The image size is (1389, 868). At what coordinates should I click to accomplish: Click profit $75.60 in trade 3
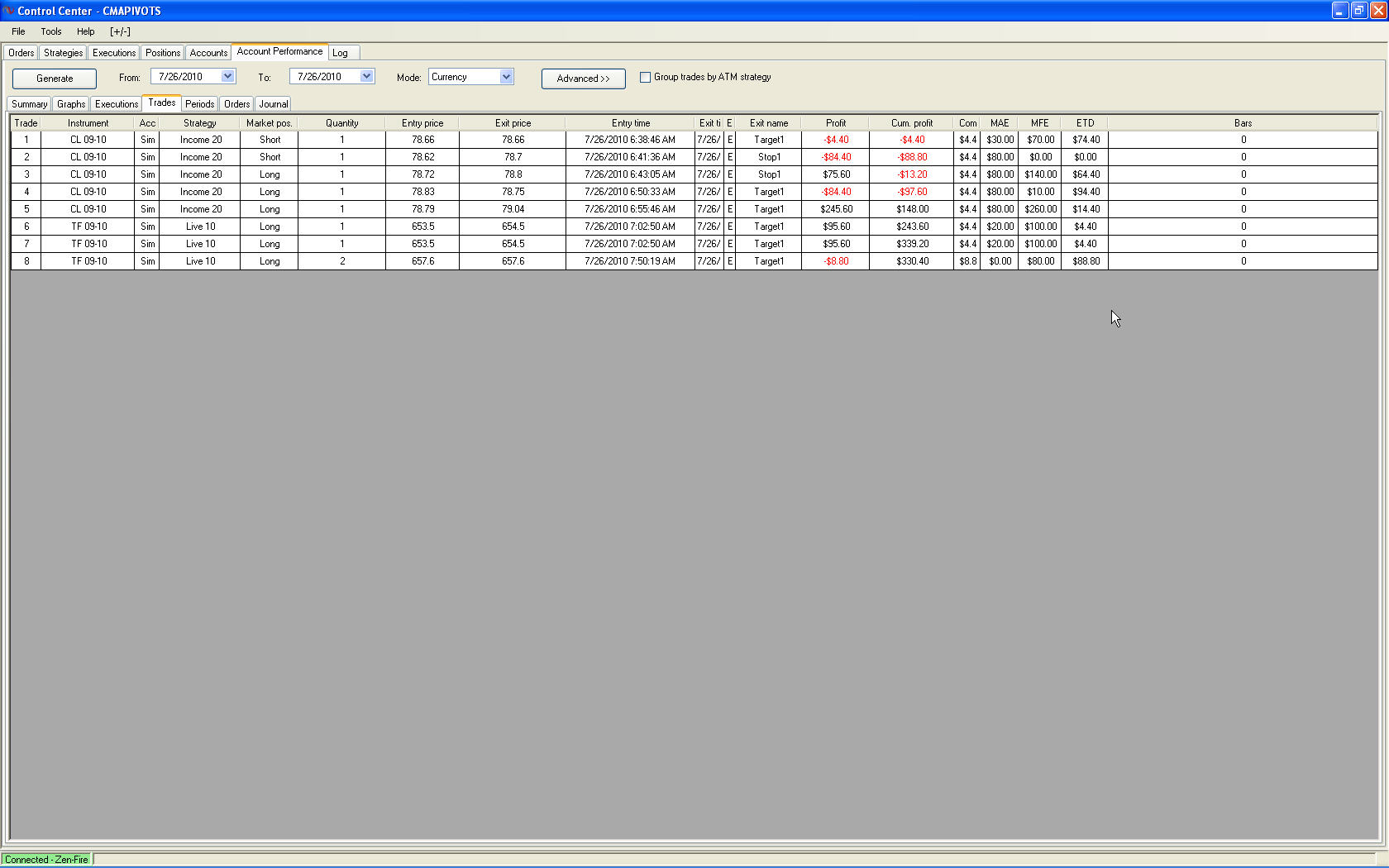pyautogui.click(x=836, y=174)
